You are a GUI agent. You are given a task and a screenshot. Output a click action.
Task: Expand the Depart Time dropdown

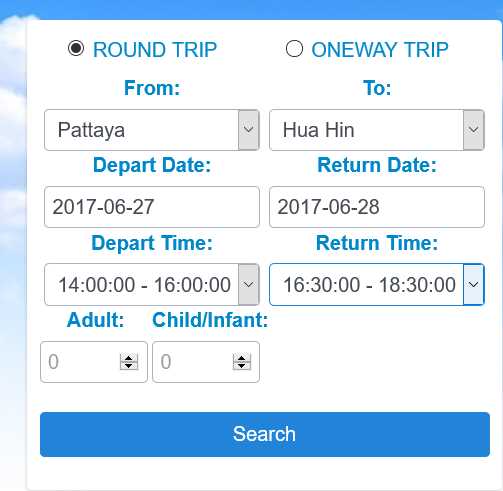tap(152, 285)
